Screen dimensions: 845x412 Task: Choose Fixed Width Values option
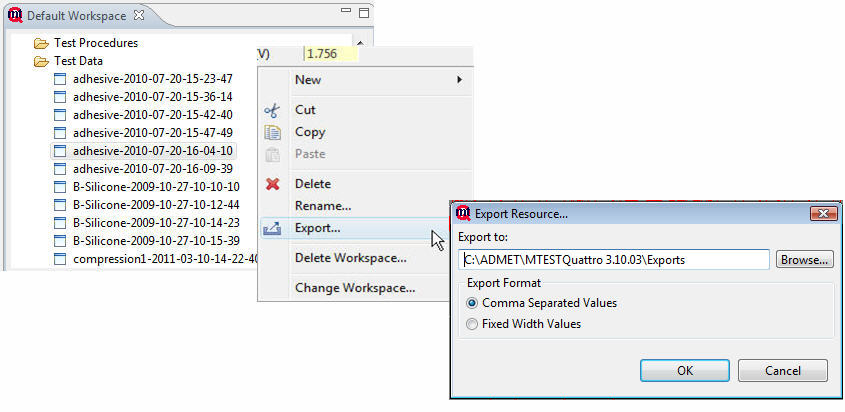point(473,324)
